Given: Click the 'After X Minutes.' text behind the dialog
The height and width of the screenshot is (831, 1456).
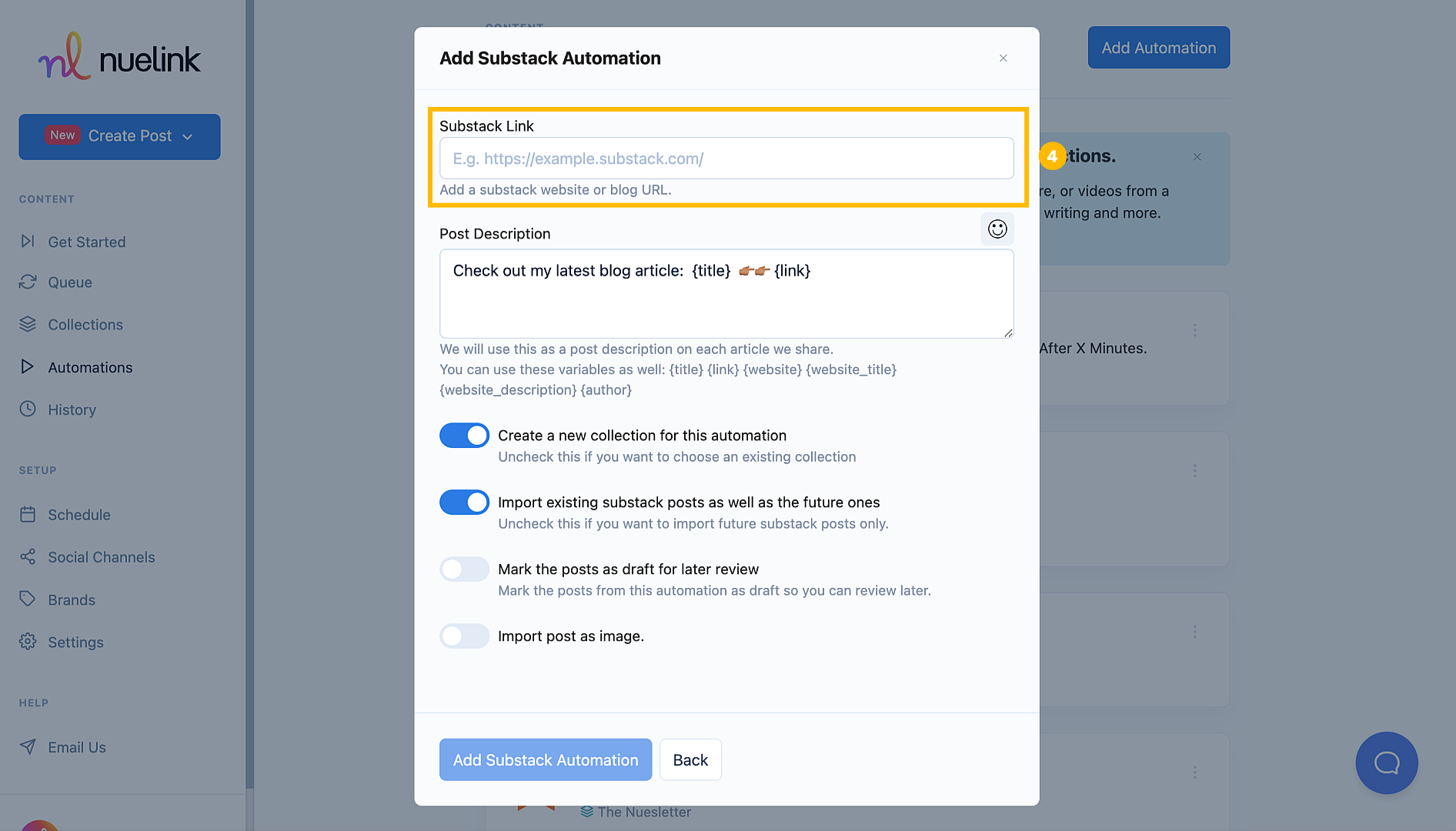Looking at the screenshot, I should click(1093, 349).
